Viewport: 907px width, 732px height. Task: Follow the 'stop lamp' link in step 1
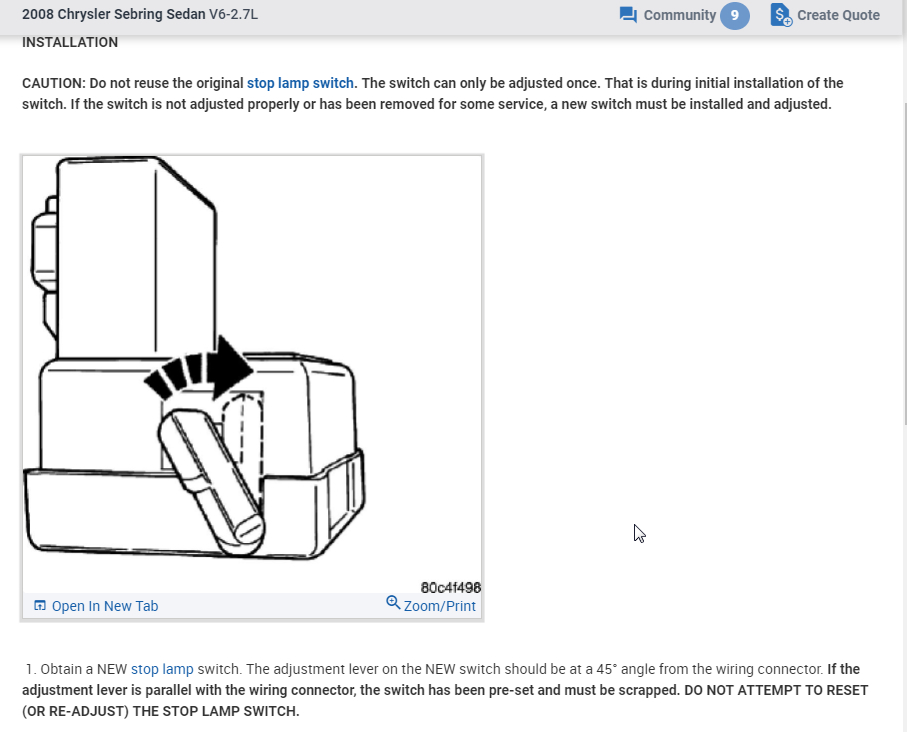click(162, 669)
